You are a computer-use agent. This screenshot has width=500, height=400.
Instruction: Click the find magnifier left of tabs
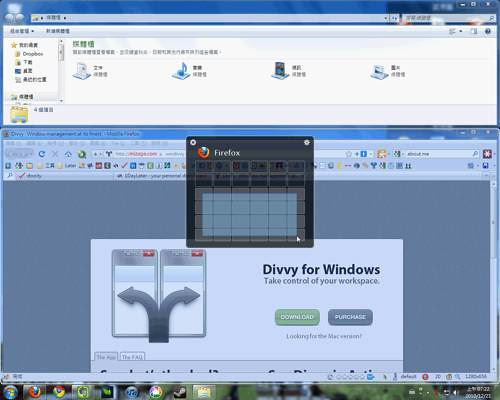(x=9, y=175)
